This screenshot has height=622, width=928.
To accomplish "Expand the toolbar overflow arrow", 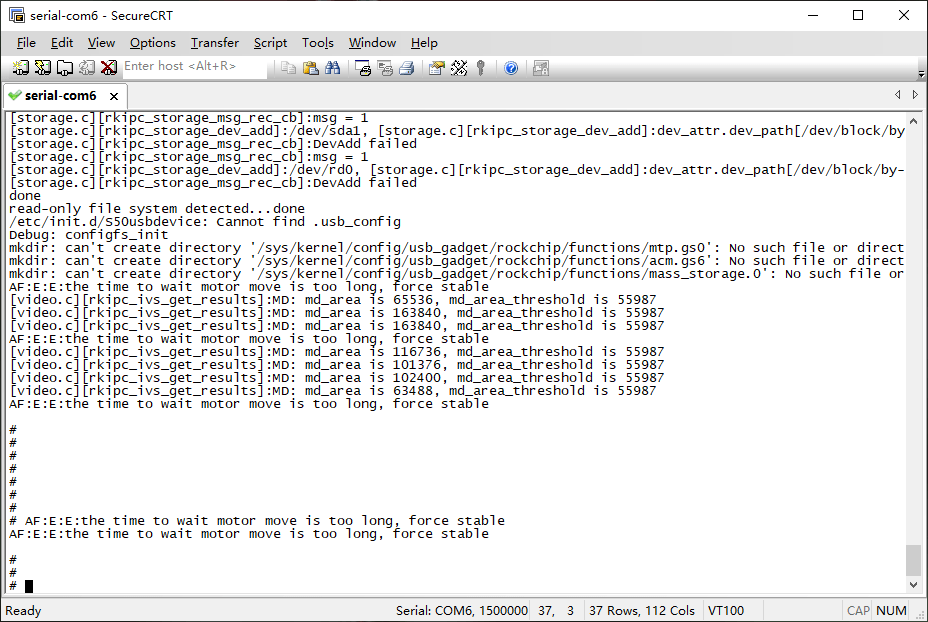I will click(x=921, y=75).
